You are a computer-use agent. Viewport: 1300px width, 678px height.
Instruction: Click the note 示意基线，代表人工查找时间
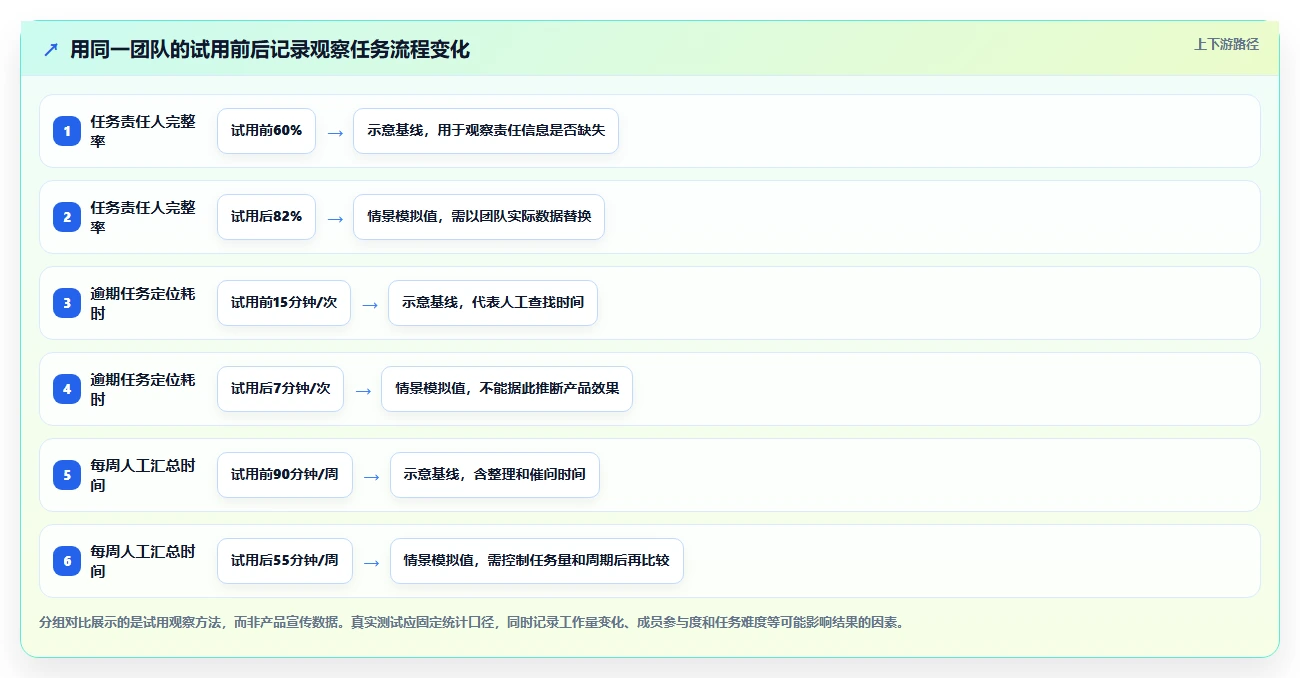[493, 303]
